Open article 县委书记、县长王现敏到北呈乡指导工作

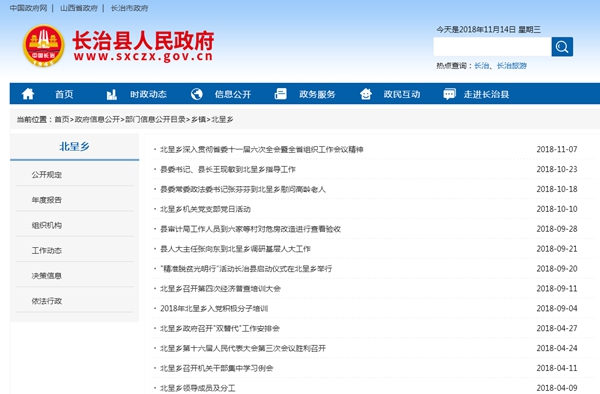coord(228,169)
